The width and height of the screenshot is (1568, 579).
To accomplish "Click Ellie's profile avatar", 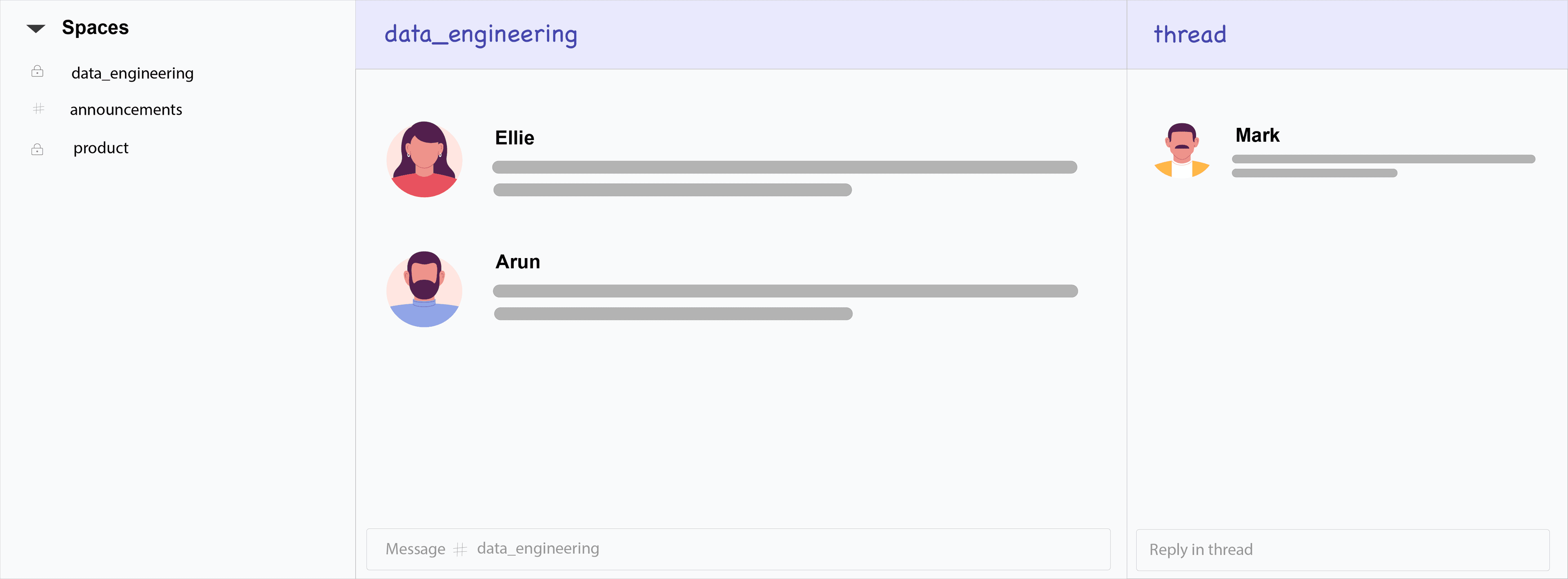I will [424, 160].
